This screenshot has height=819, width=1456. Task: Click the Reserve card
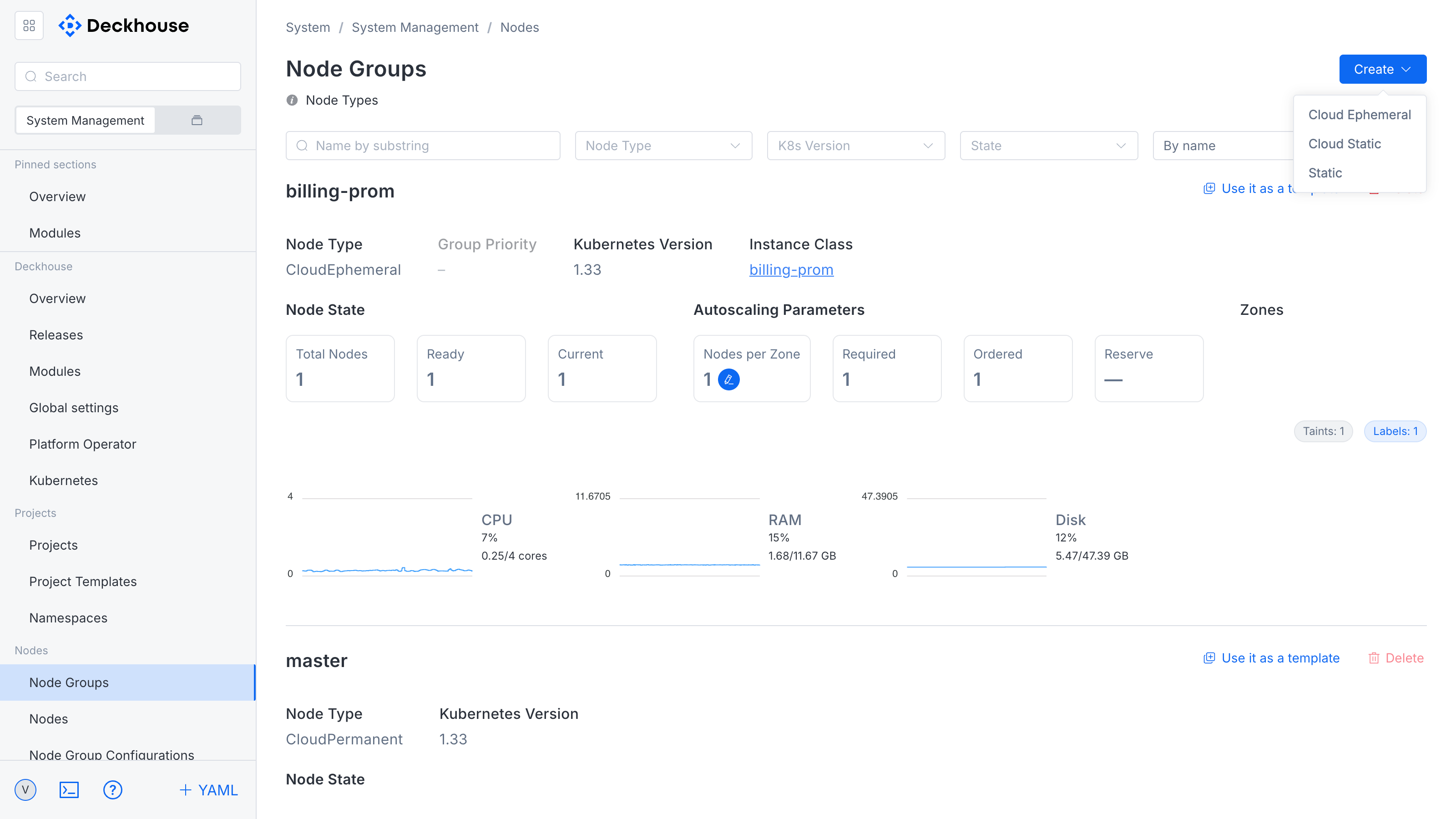[x=1149, y=369]
